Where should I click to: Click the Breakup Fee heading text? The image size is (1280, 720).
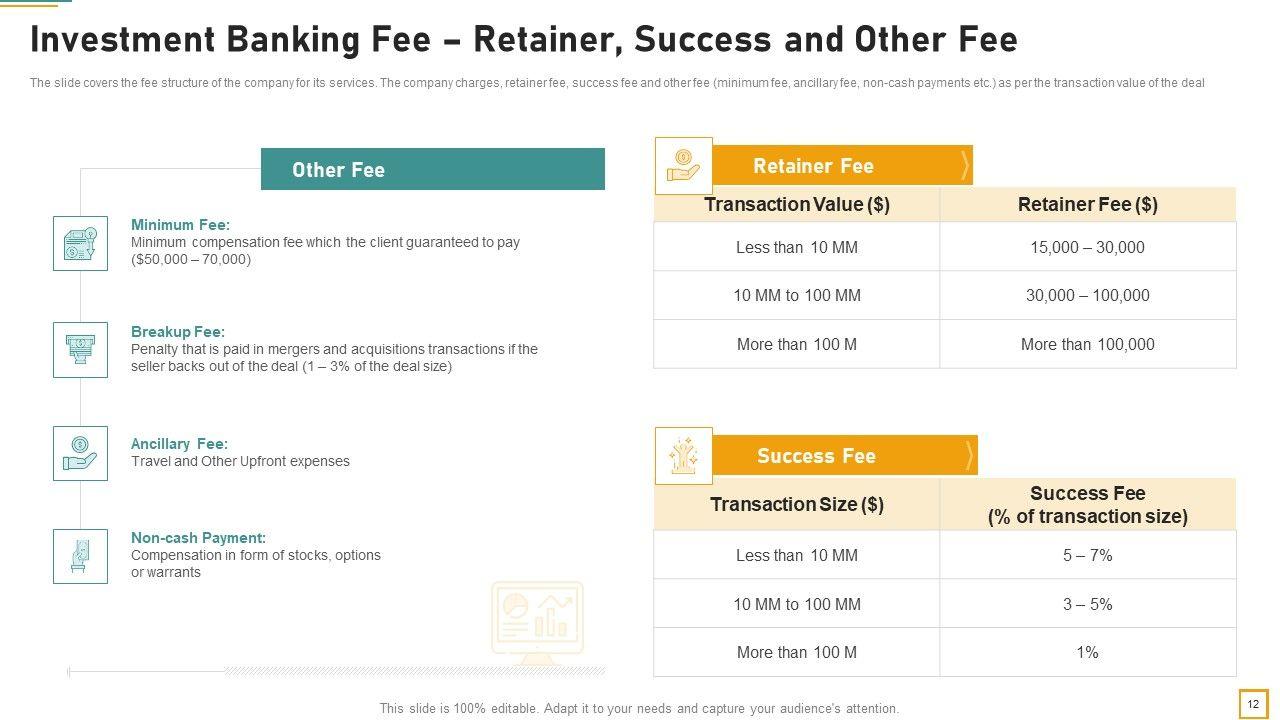(178, 332)
